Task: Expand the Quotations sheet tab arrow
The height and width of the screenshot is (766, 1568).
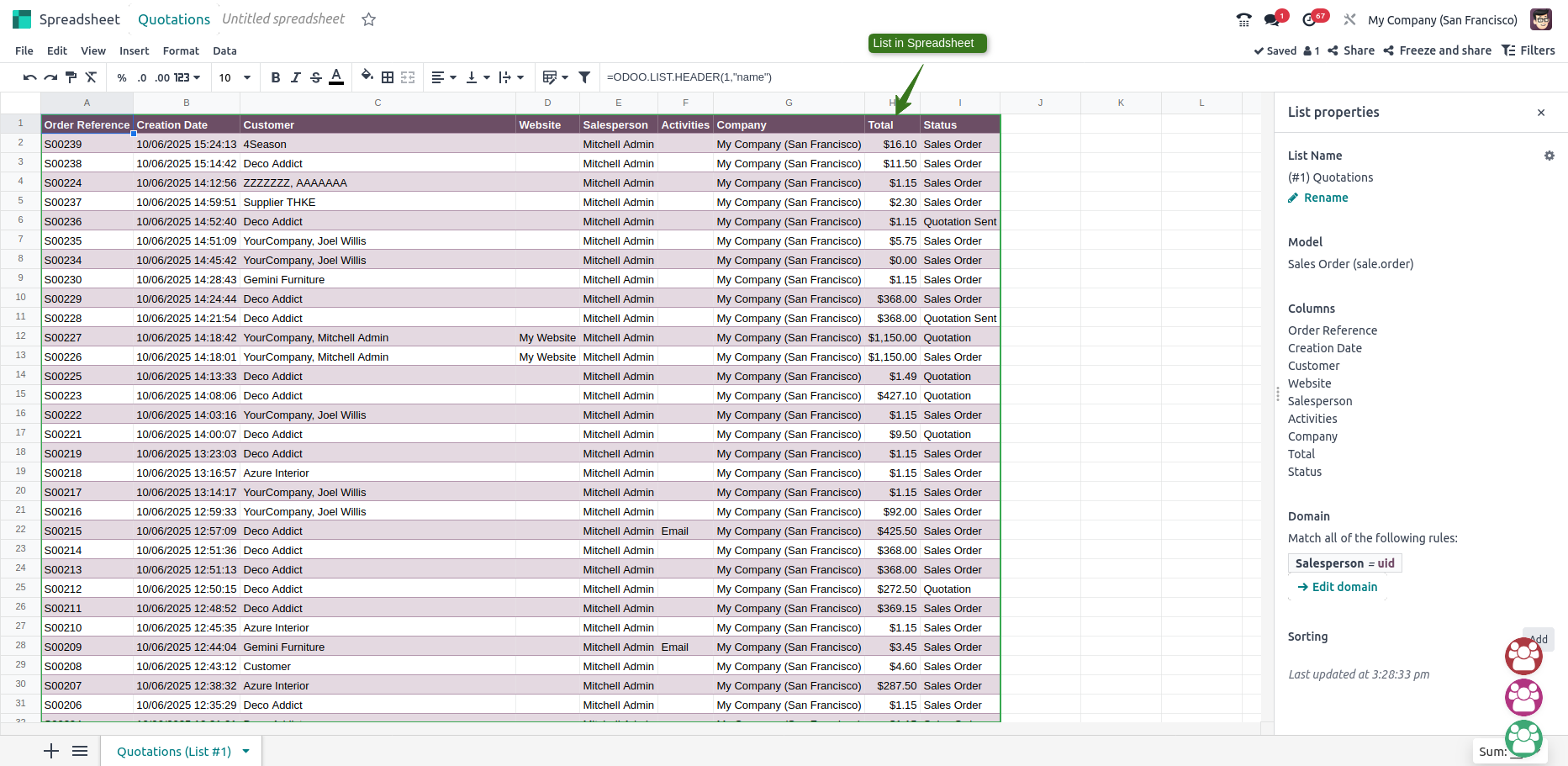Action: pyautogui.click(x=245, y=752)
